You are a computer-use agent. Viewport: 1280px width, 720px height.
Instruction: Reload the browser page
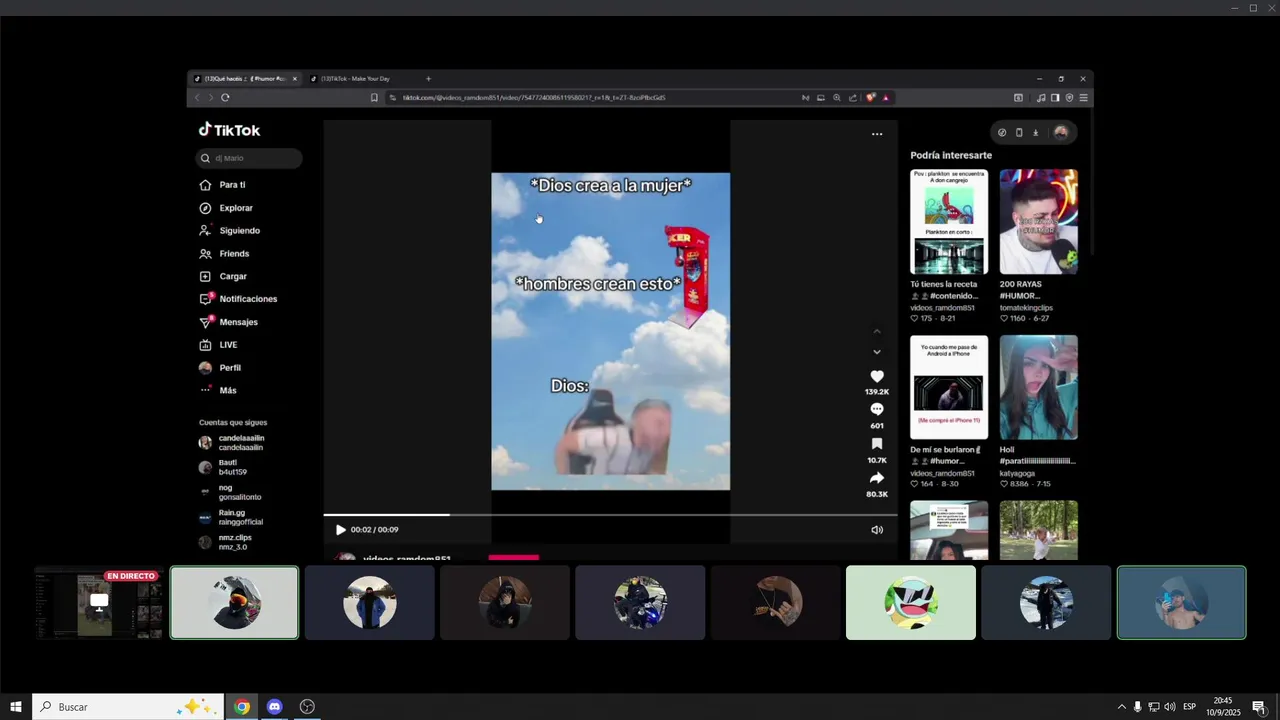point(225,98)
